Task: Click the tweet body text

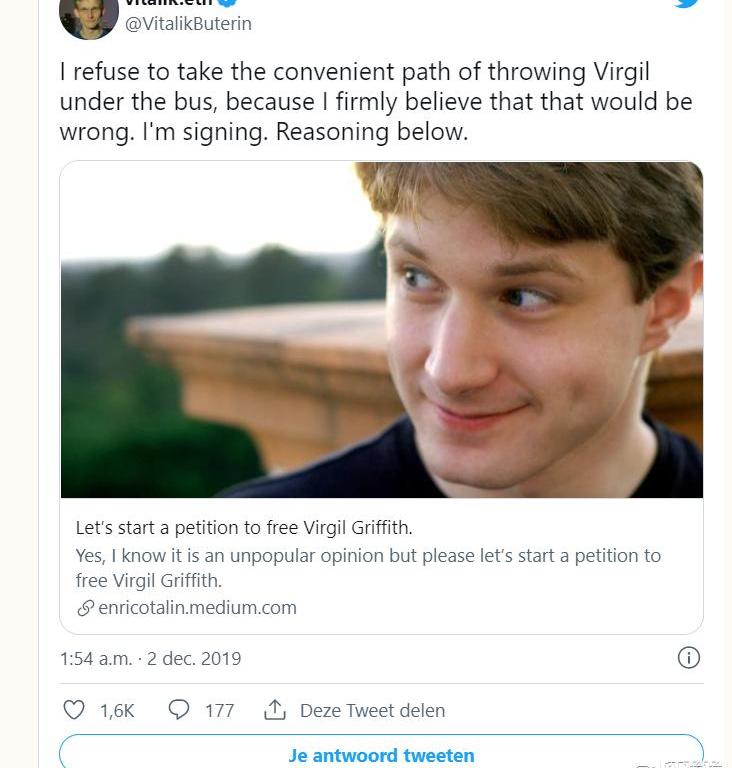Action: [376, 101]
